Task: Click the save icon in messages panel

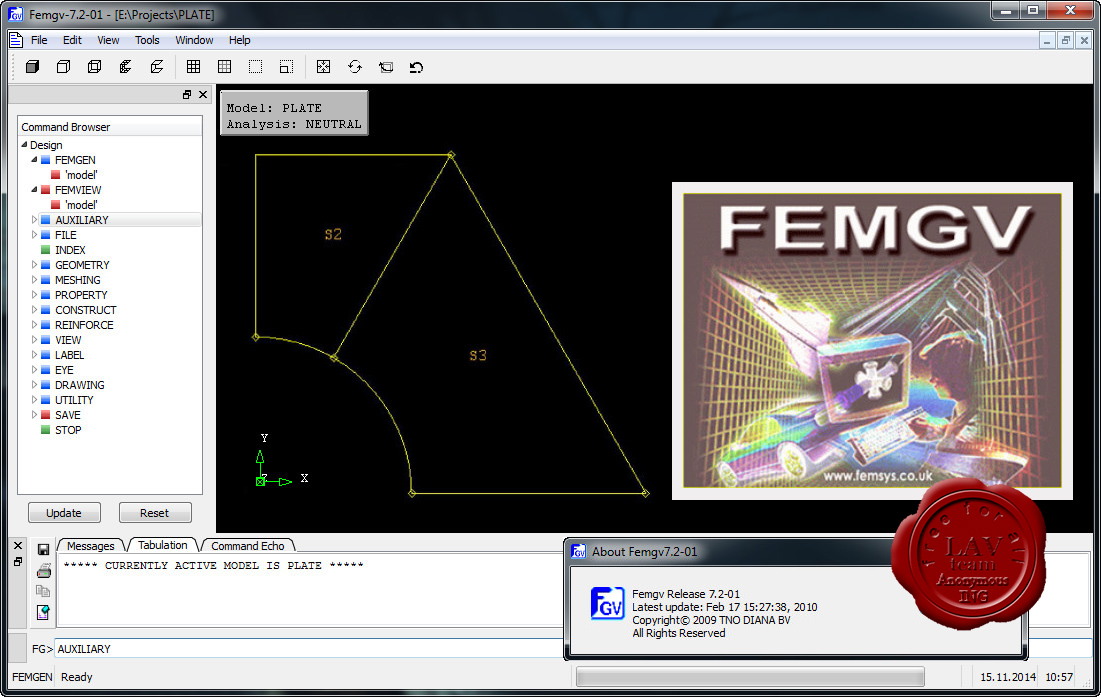Action: pos(44,550)
